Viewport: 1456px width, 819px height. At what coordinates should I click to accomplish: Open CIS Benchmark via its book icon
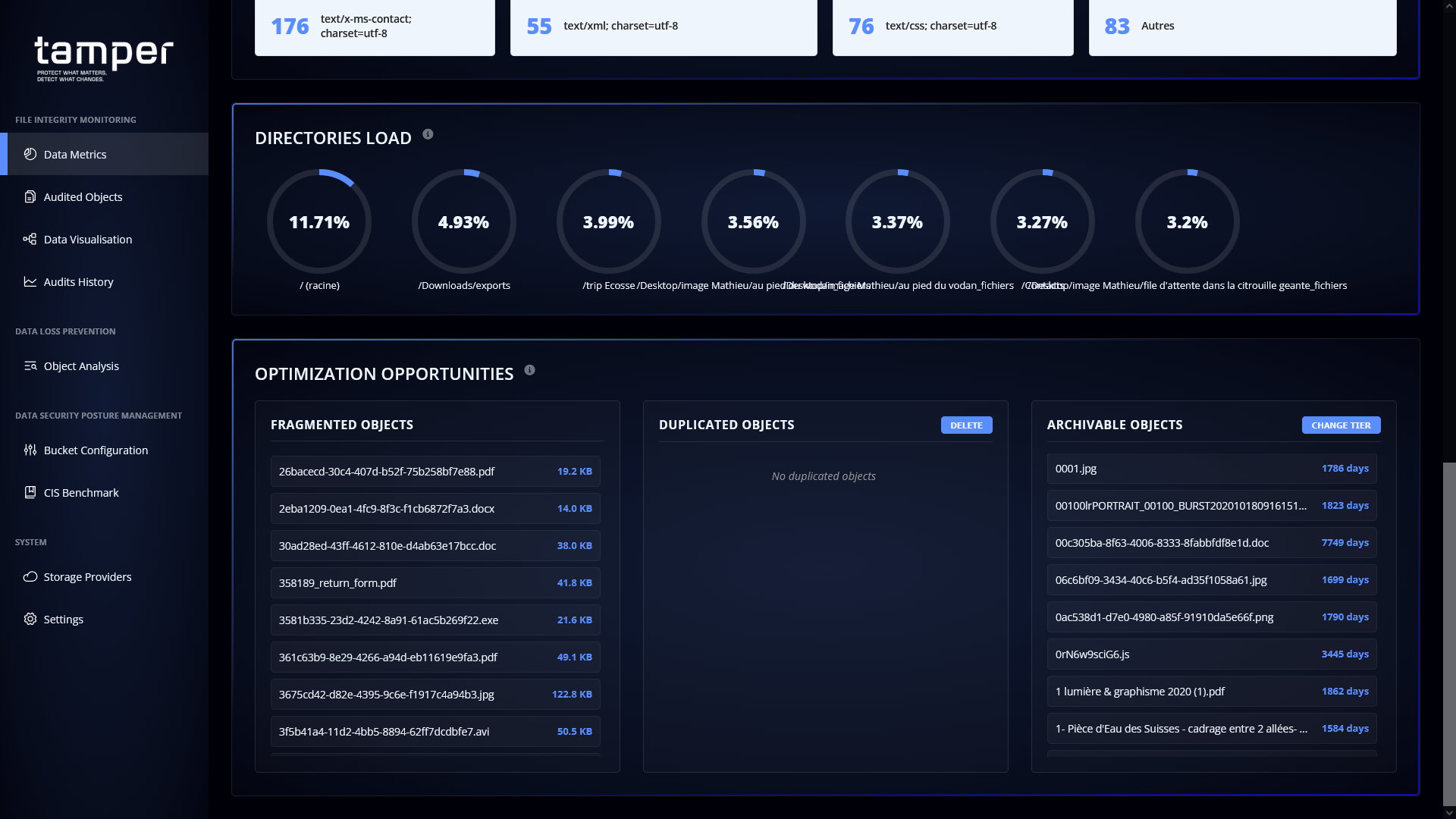pyautogui.click(x=30, y=492)
